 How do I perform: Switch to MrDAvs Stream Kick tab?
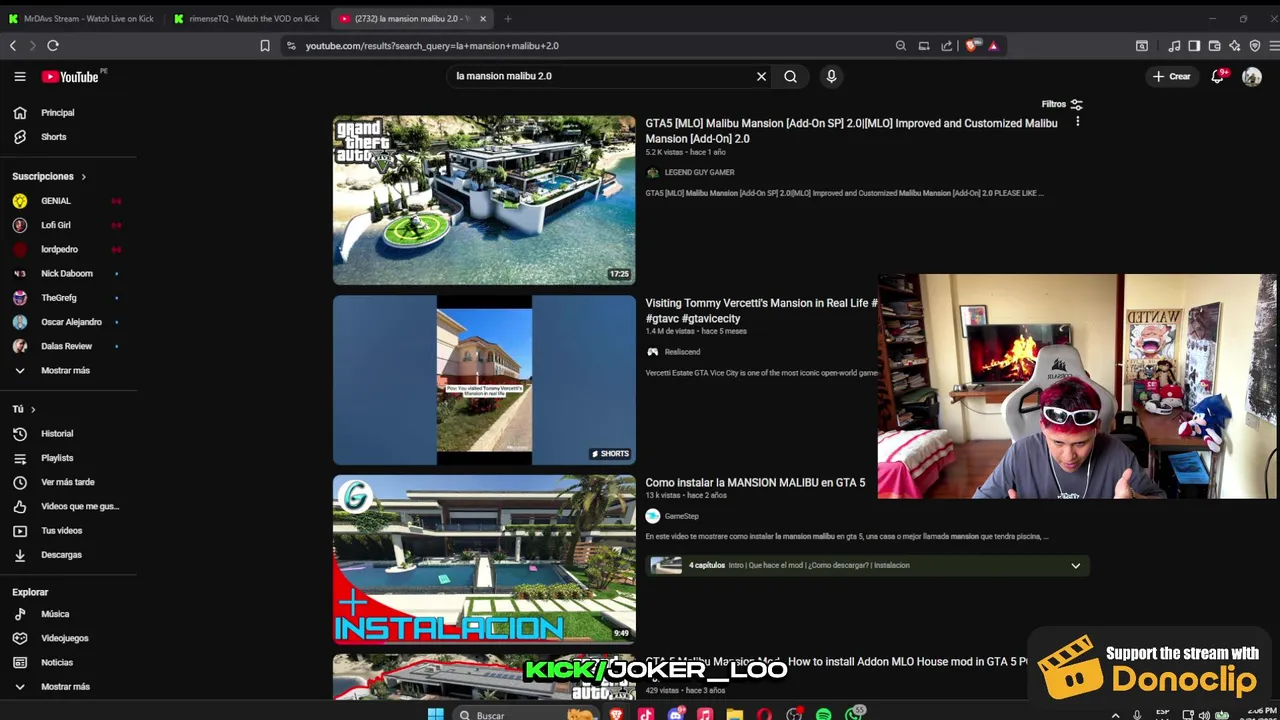pos(82,18)
